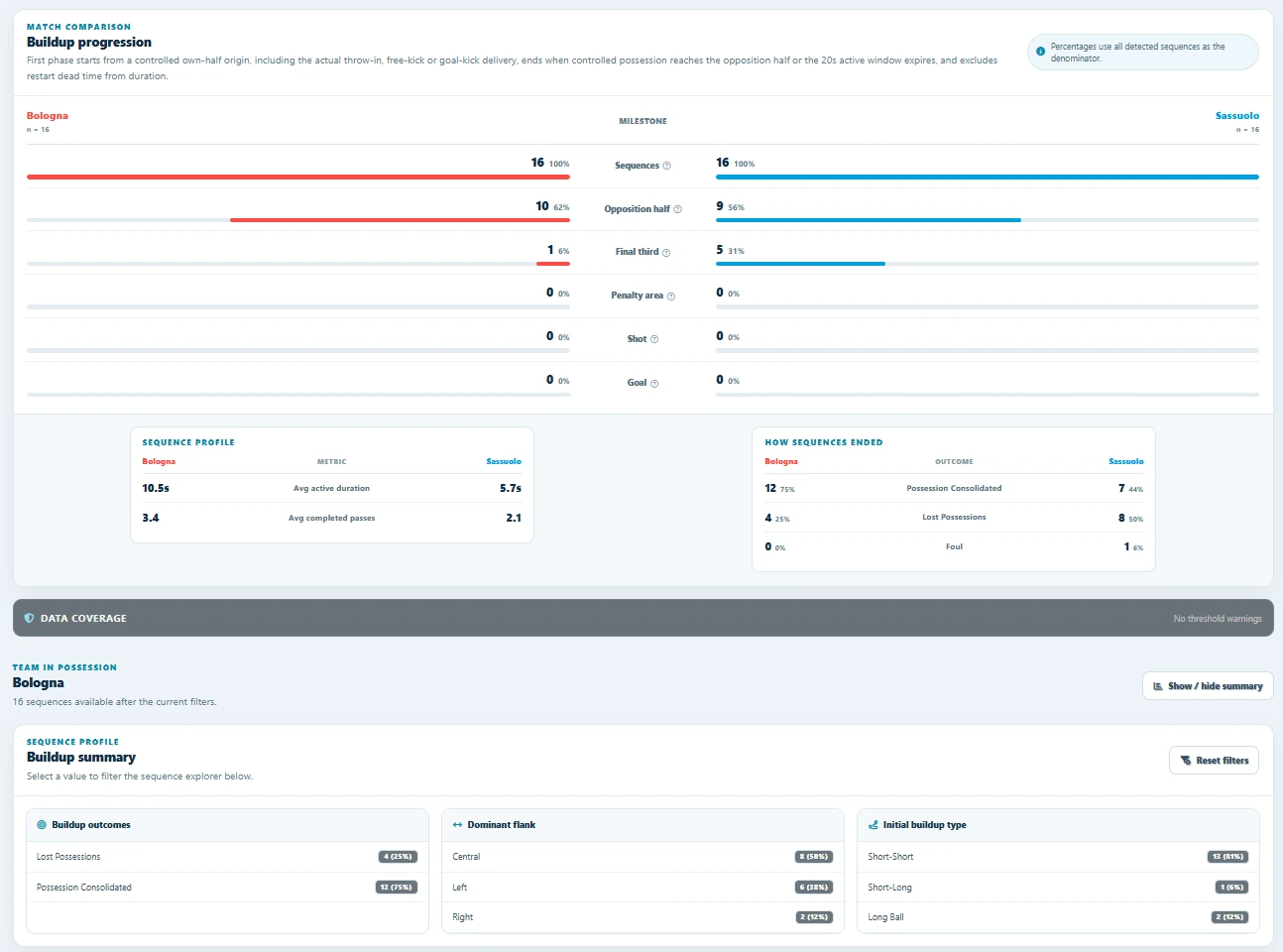Image resolution: width=1283 pixels, height=952 pixels.
Task: Click Sassuolo's '5 31%' final third value
Action: [730, 250]
